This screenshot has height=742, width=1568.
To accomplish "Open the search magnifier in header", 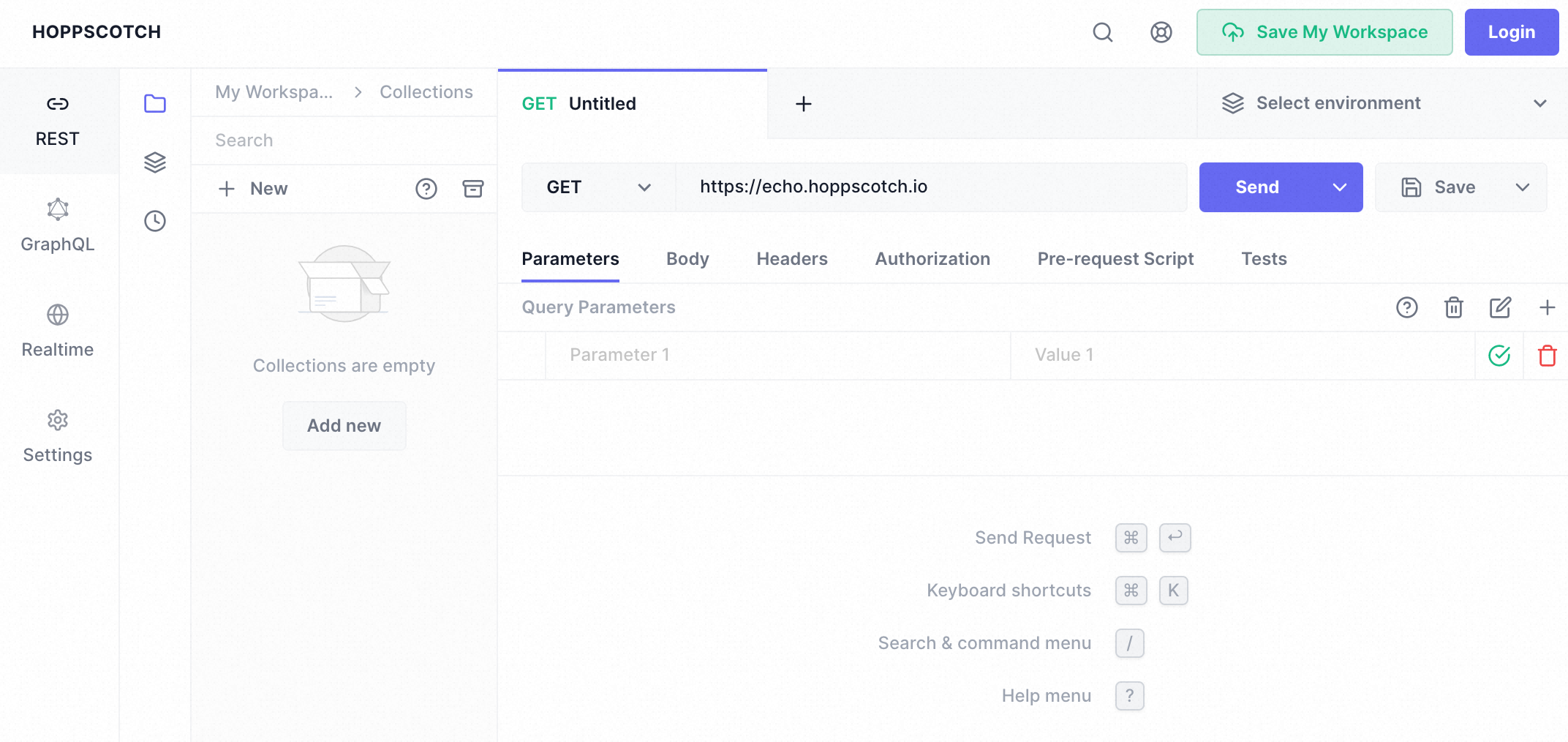I will click(x=1103, y=32).
